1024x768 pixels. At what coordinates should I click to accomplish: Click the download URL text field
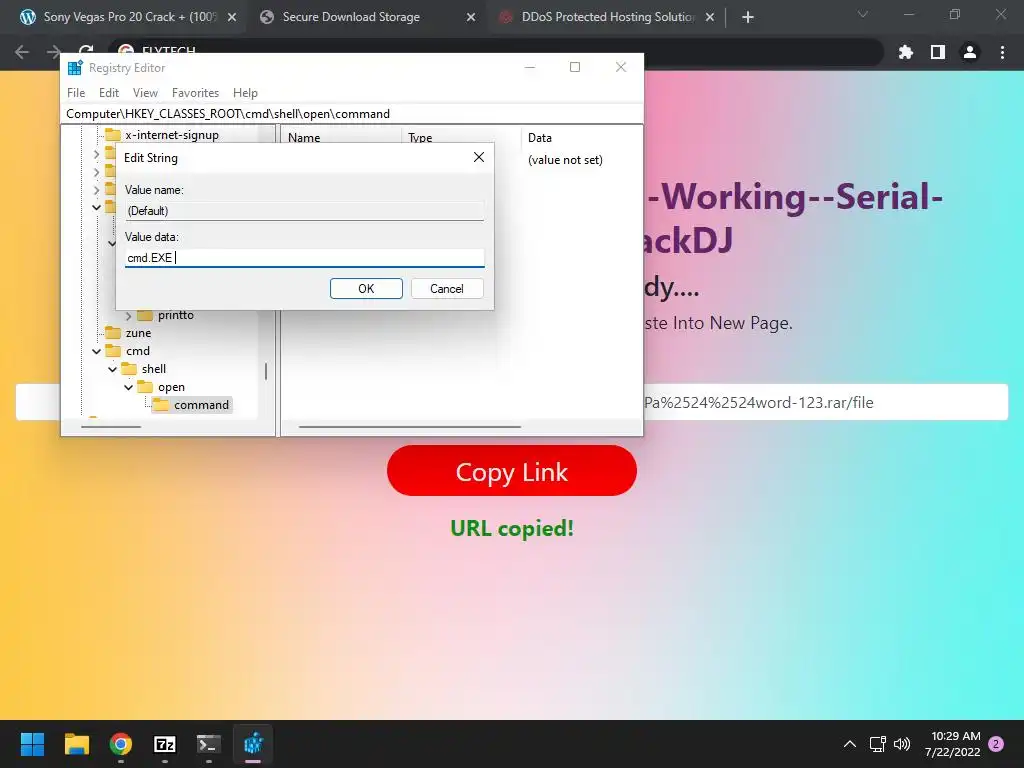click(x=511, y=402)
